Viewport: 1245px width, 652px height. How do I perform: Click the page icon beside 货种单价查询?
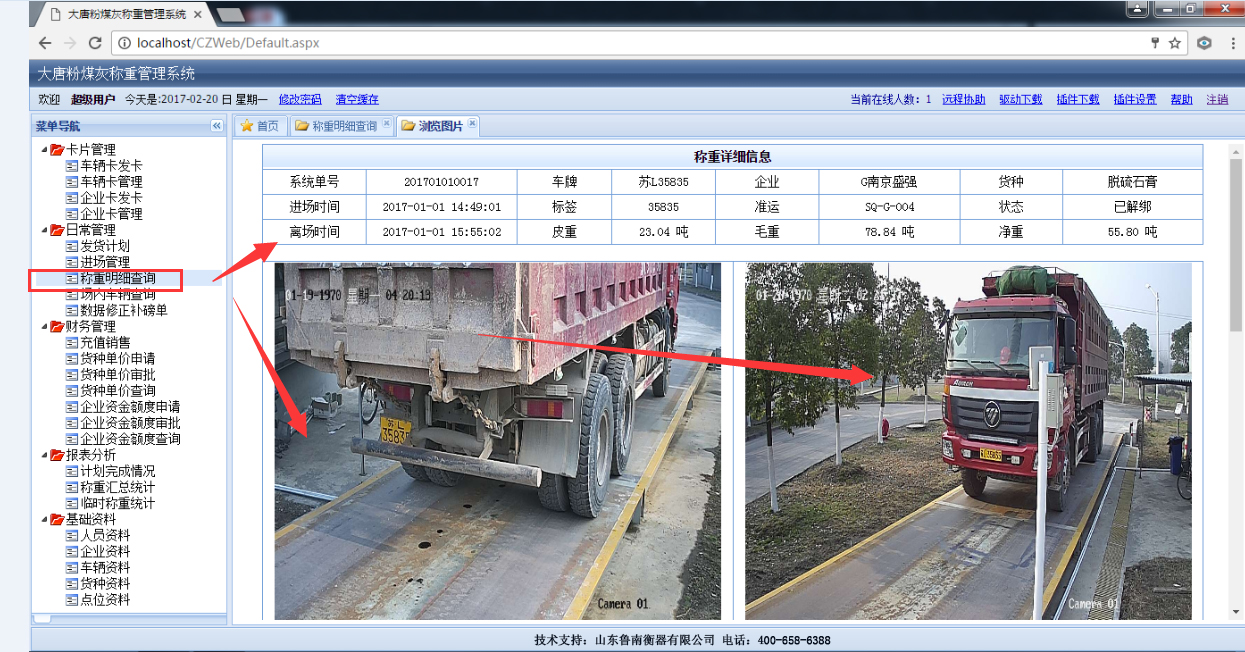72,390
